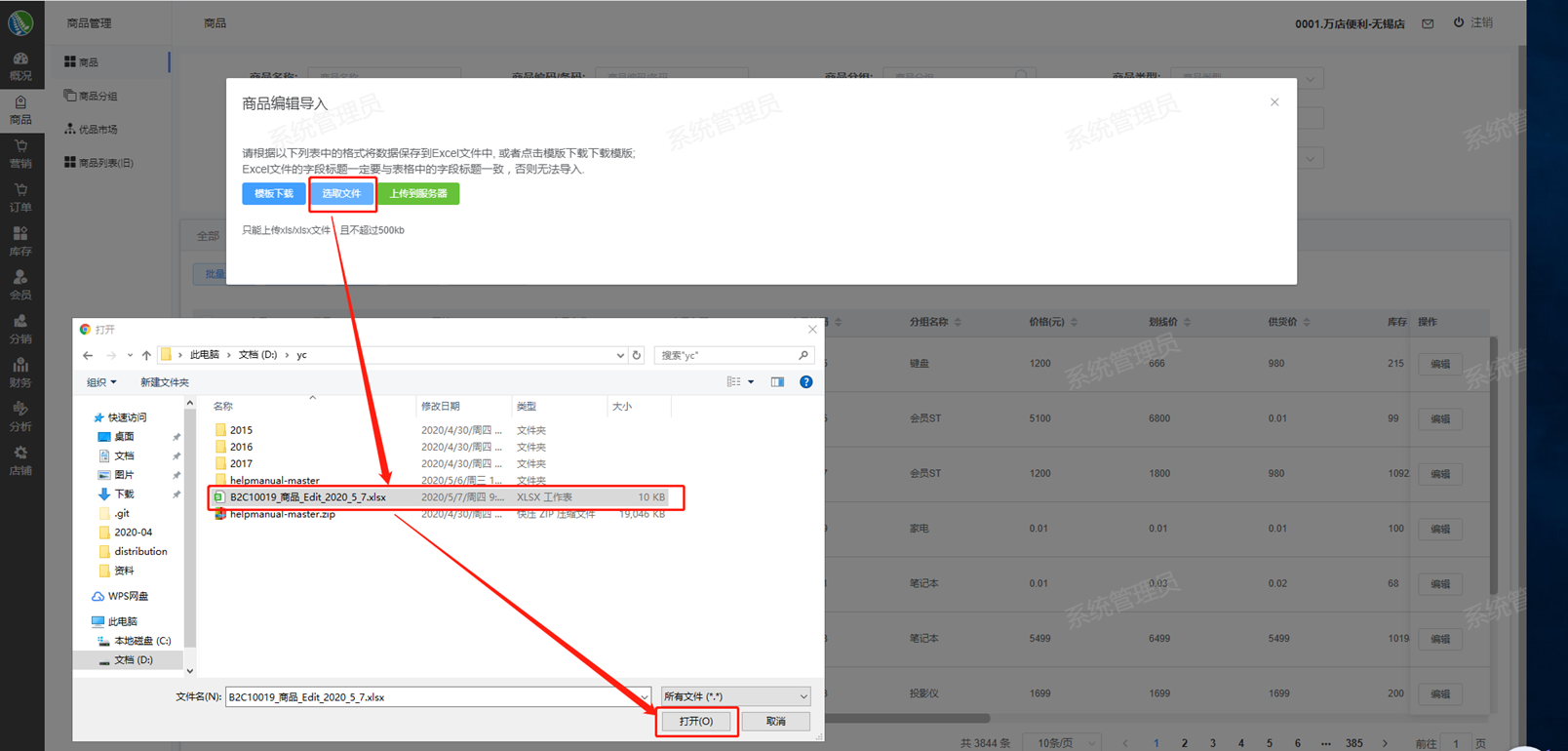
Task: Click the 此电脑 breadcrumb in address bar
Action: click(x=205, y=355)
